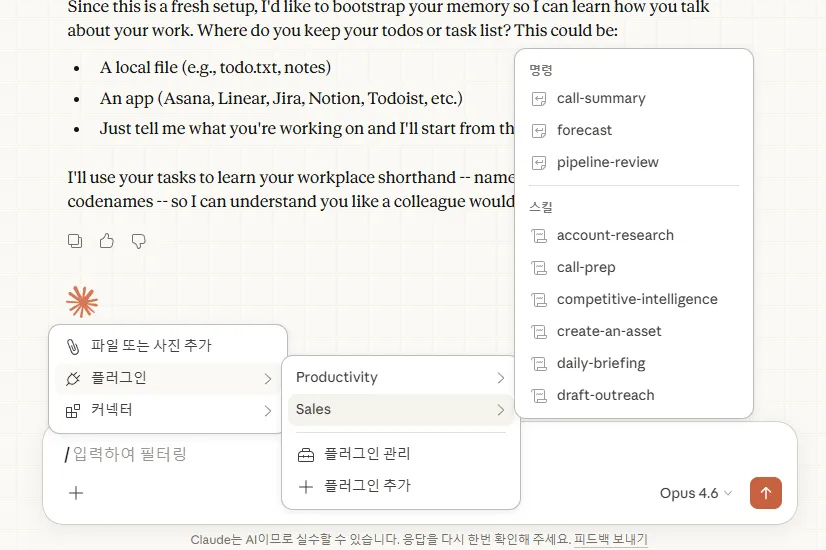The image size is (826, 550).
Task: Open the Opus 4.6 model dropdown
Action: (696, 493)
